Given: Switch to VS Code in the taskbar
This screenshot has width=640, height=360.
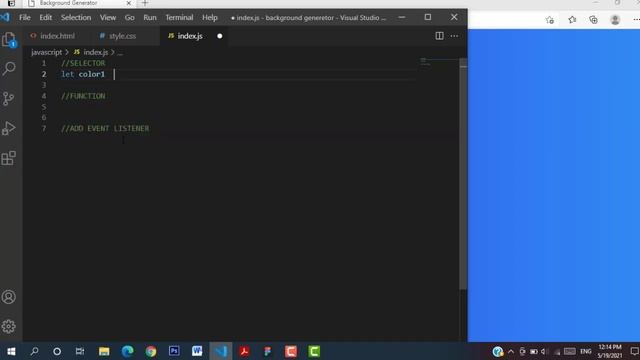Looking at the screenshot, I should 221,351.
